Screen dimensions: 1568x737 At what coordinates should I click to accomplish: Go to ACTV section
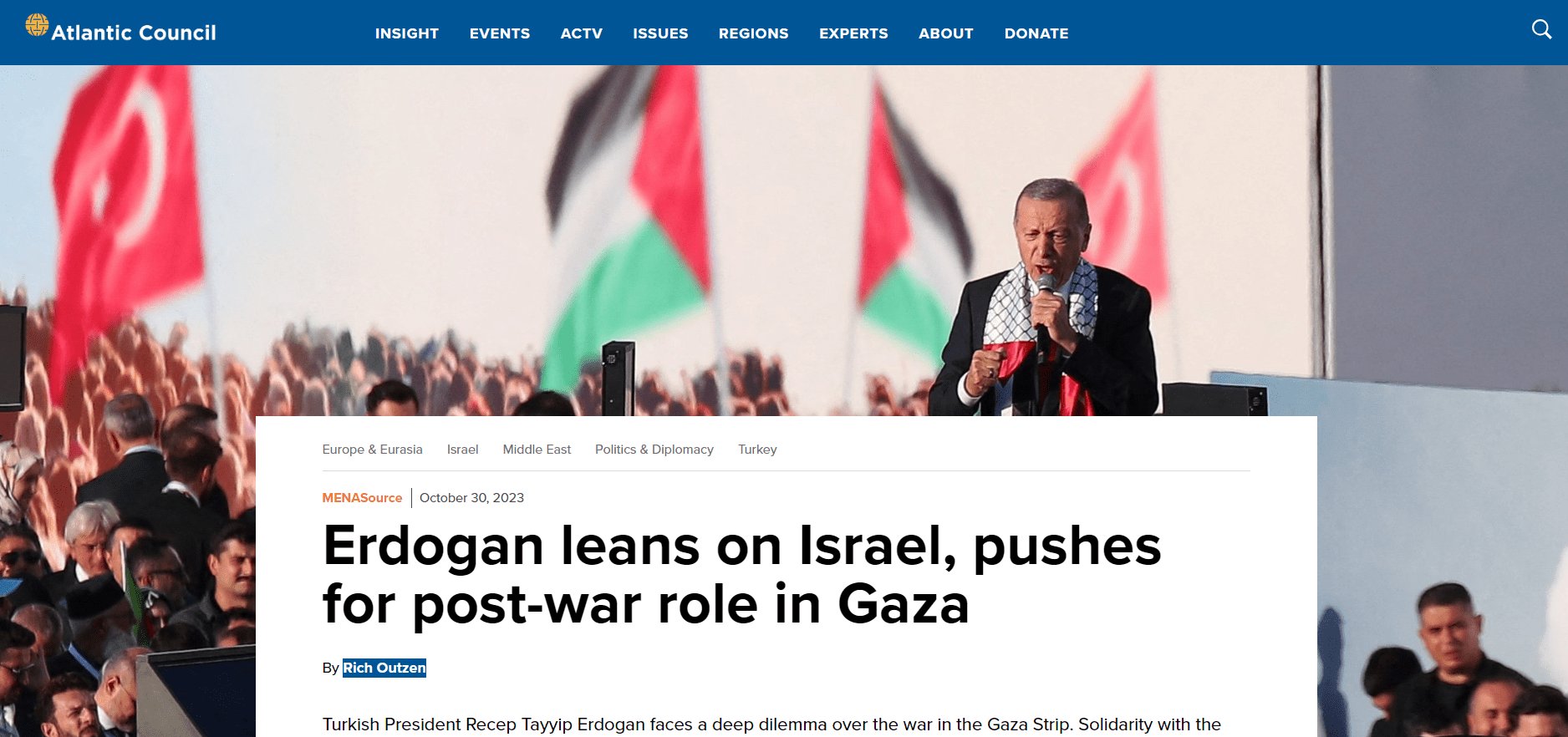click(582, 33)
